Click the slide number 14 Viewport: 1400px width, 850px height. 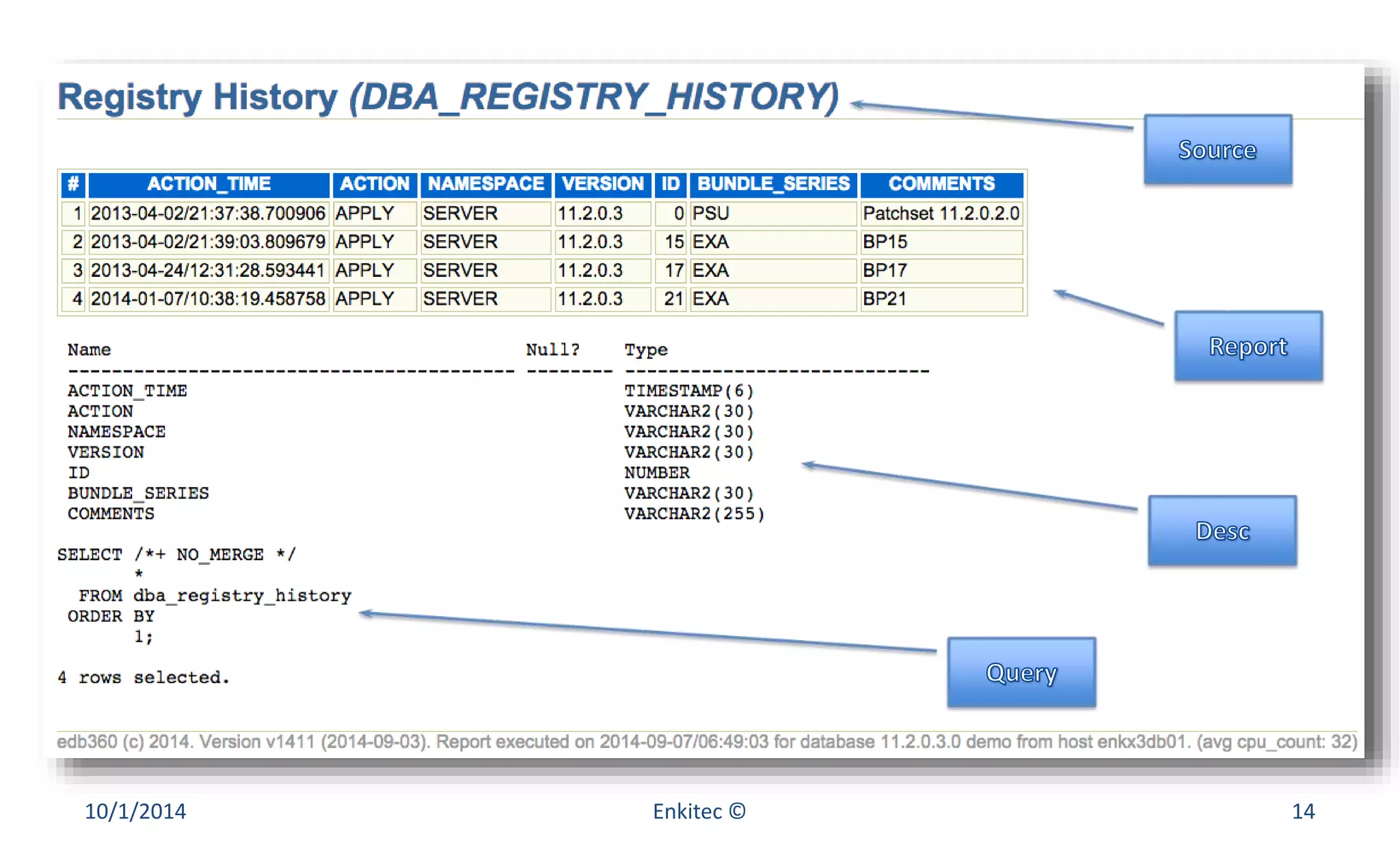click(x=1303, y=811)
